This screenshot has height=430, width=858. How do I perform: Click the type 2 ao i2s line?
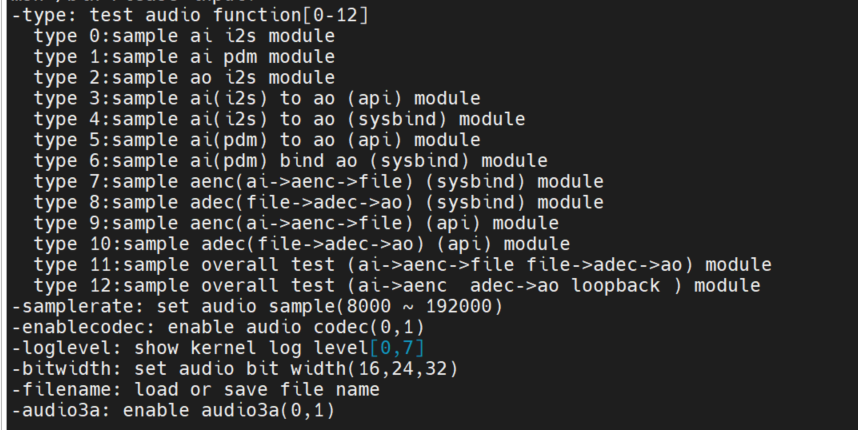184,78
